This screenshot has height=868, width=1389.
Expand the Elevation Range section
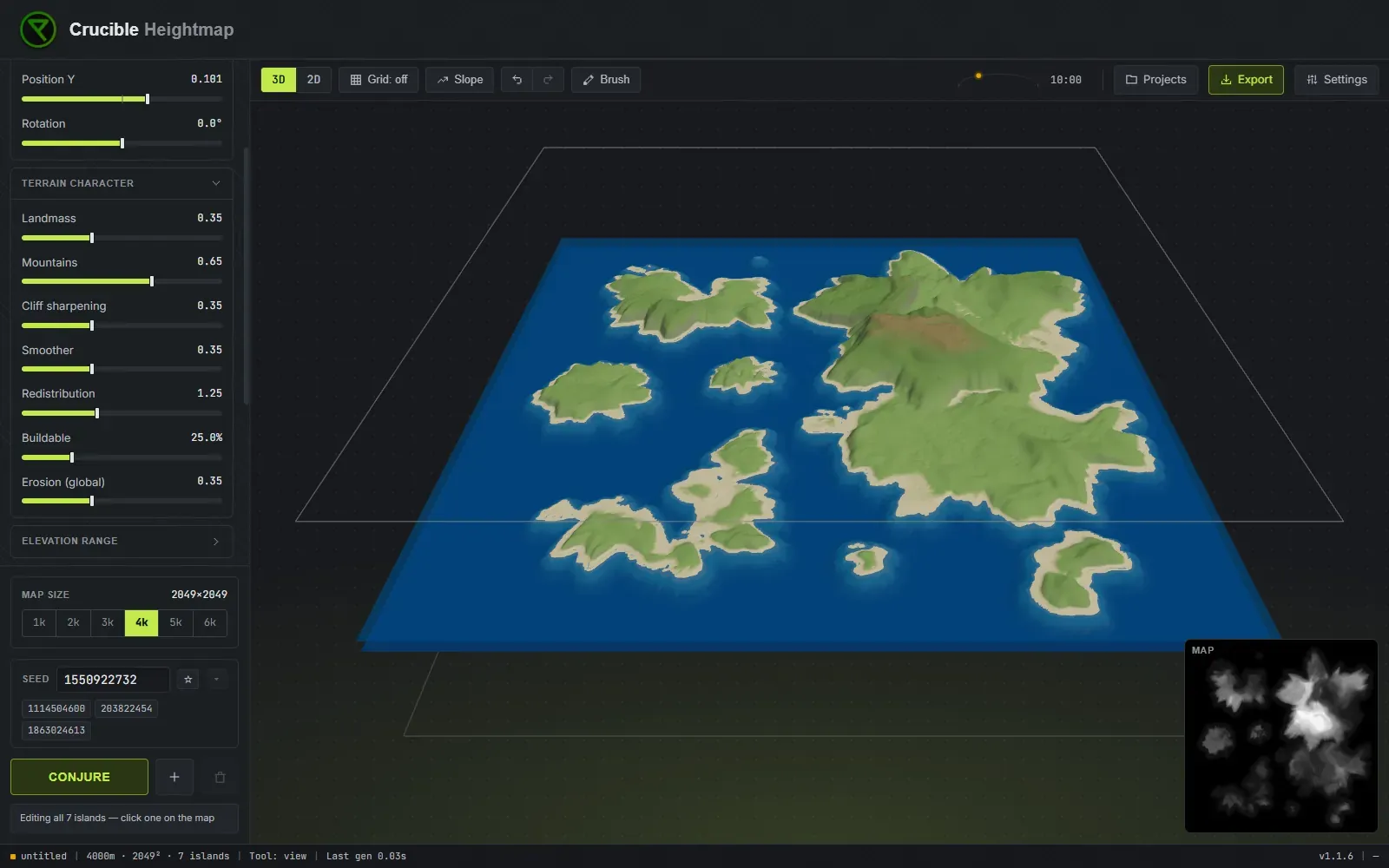122,541
